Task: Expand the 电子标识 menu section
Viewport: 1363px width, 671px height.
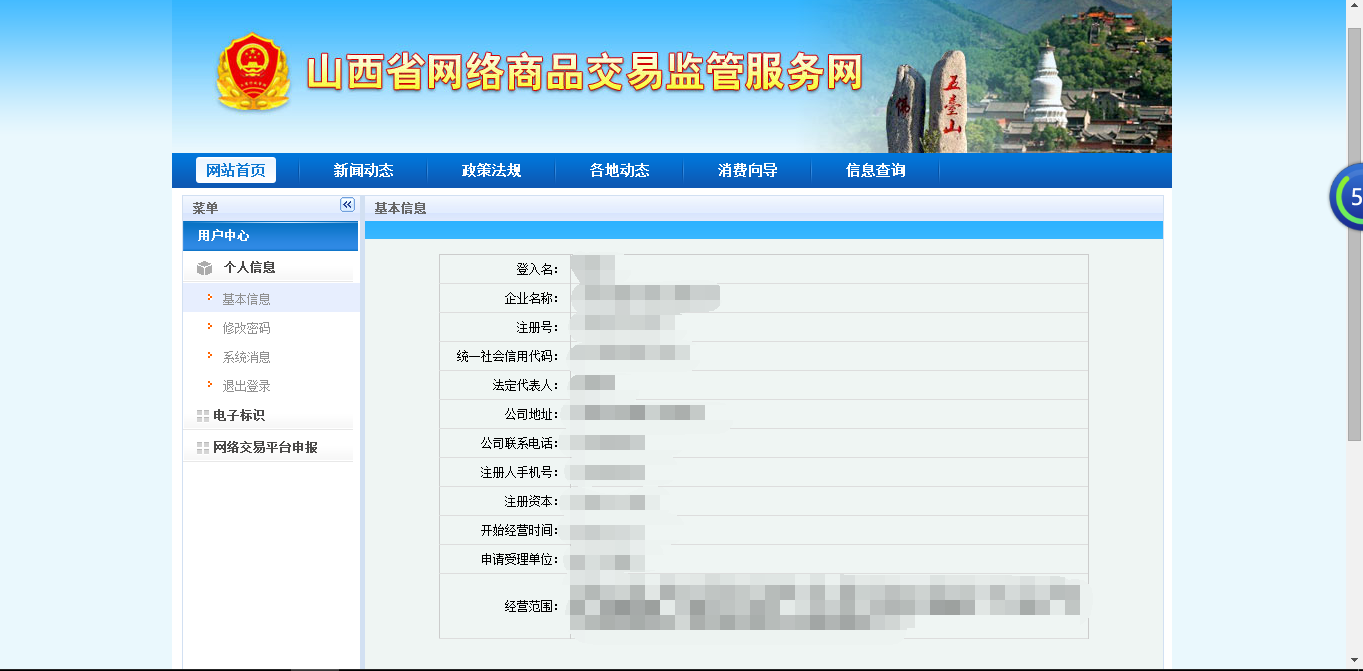Action: coord(238,416)
